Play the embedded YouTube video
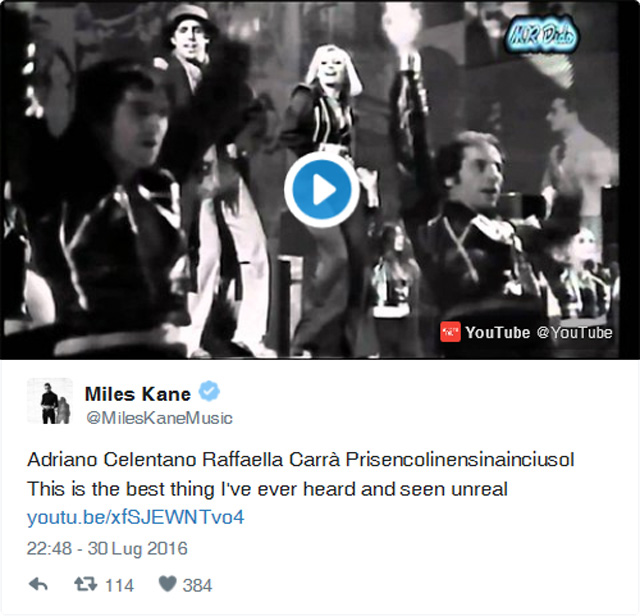 322,190
